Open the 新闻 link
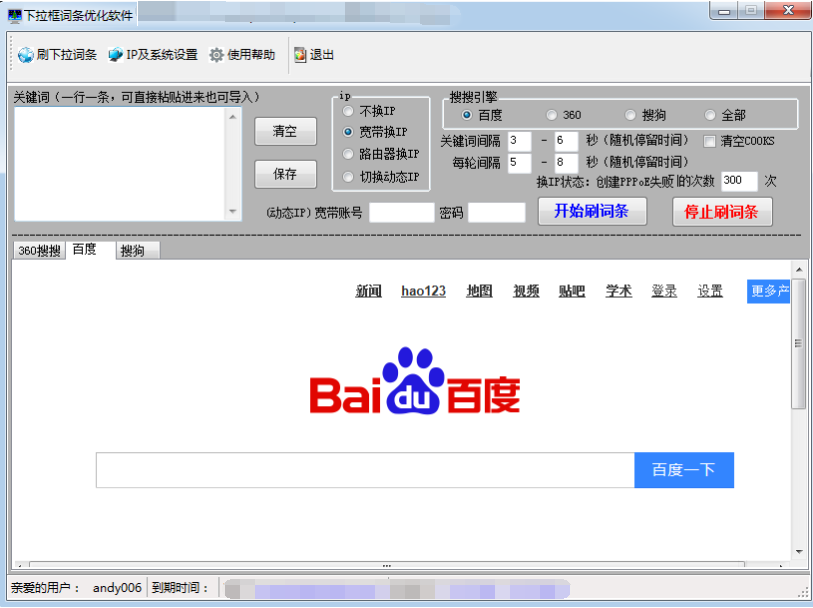The height and width of the screenshot is (608, 813). point(369,291)
